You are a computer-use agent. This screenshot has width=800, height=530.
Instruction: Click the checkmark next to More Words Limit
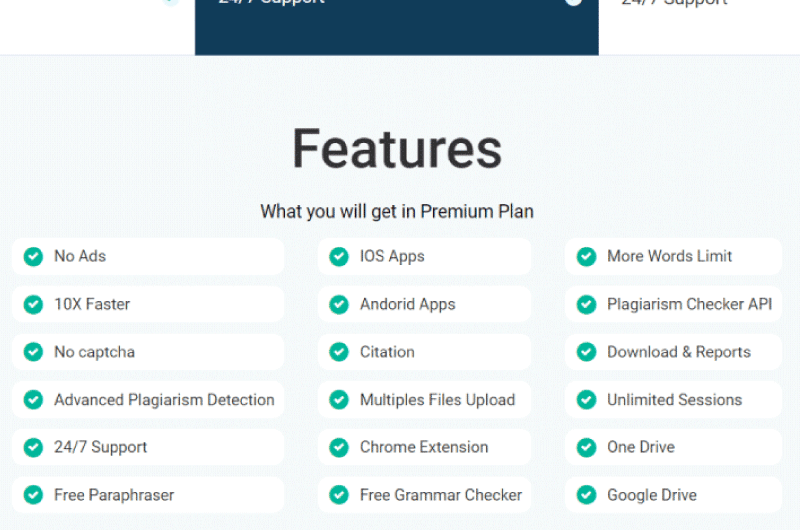tap(586, 257)
